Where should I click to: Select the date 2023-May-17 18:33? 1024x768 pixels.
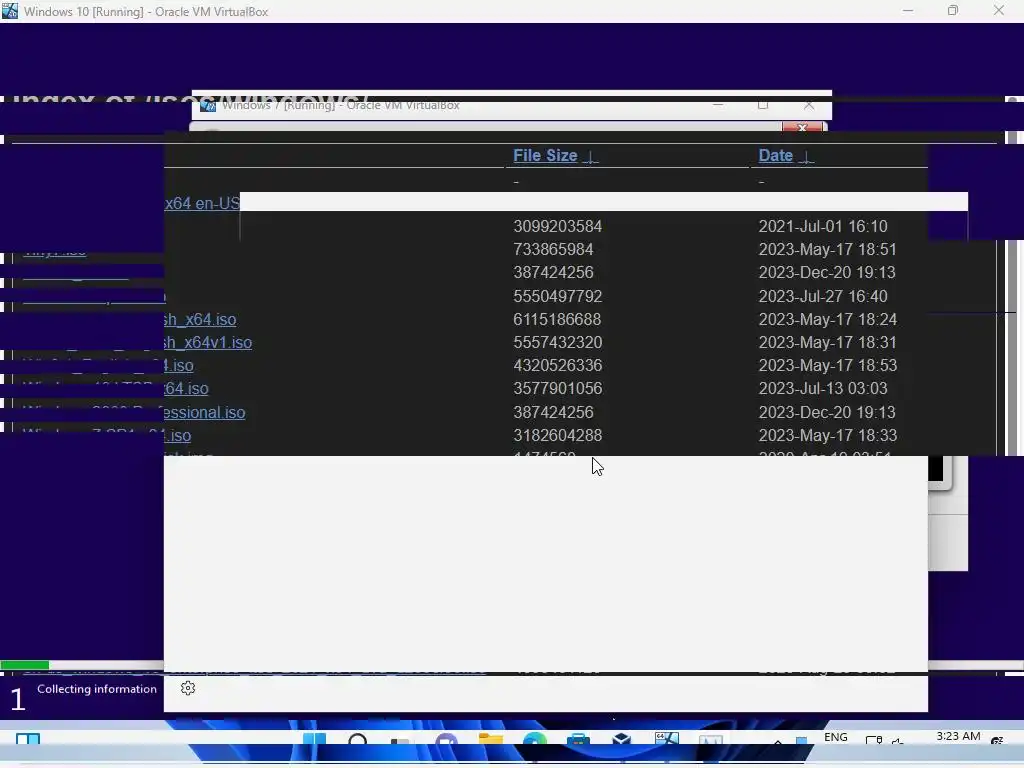827,436
